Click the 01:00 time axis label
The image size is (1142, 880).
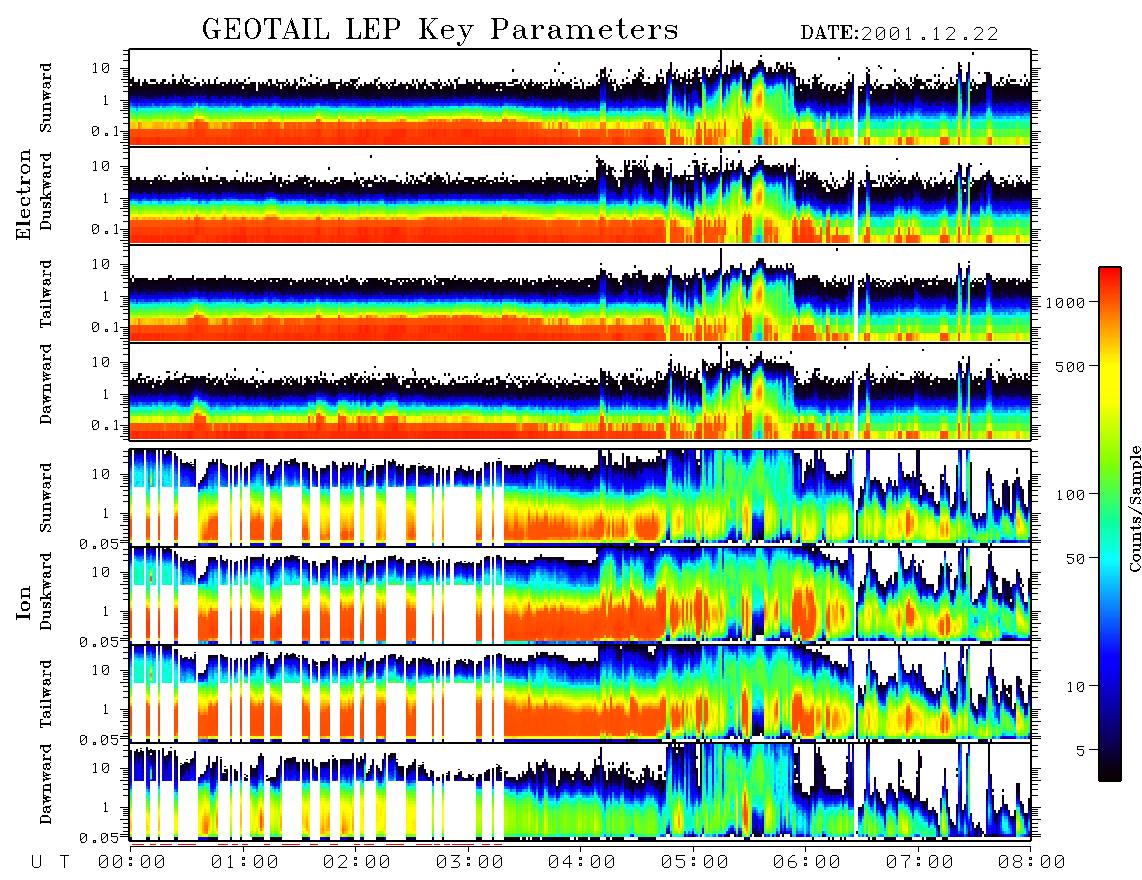245,862
